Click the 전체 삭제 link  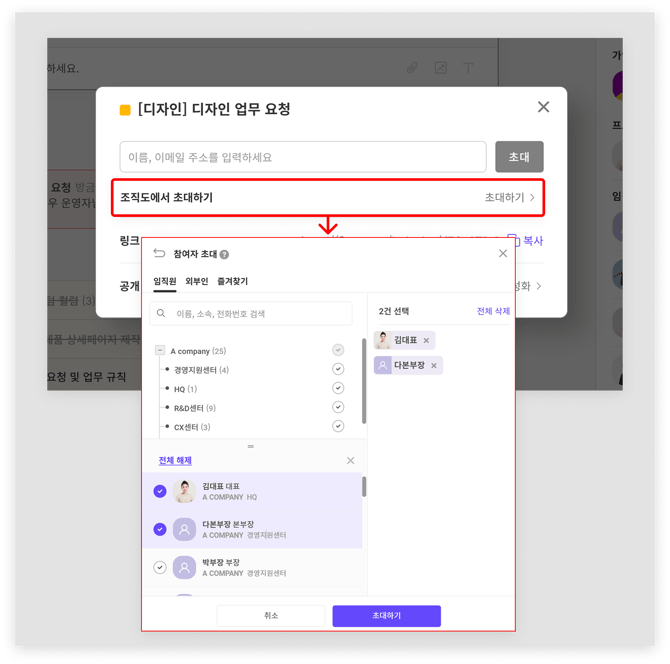click(x=493, y=312)
